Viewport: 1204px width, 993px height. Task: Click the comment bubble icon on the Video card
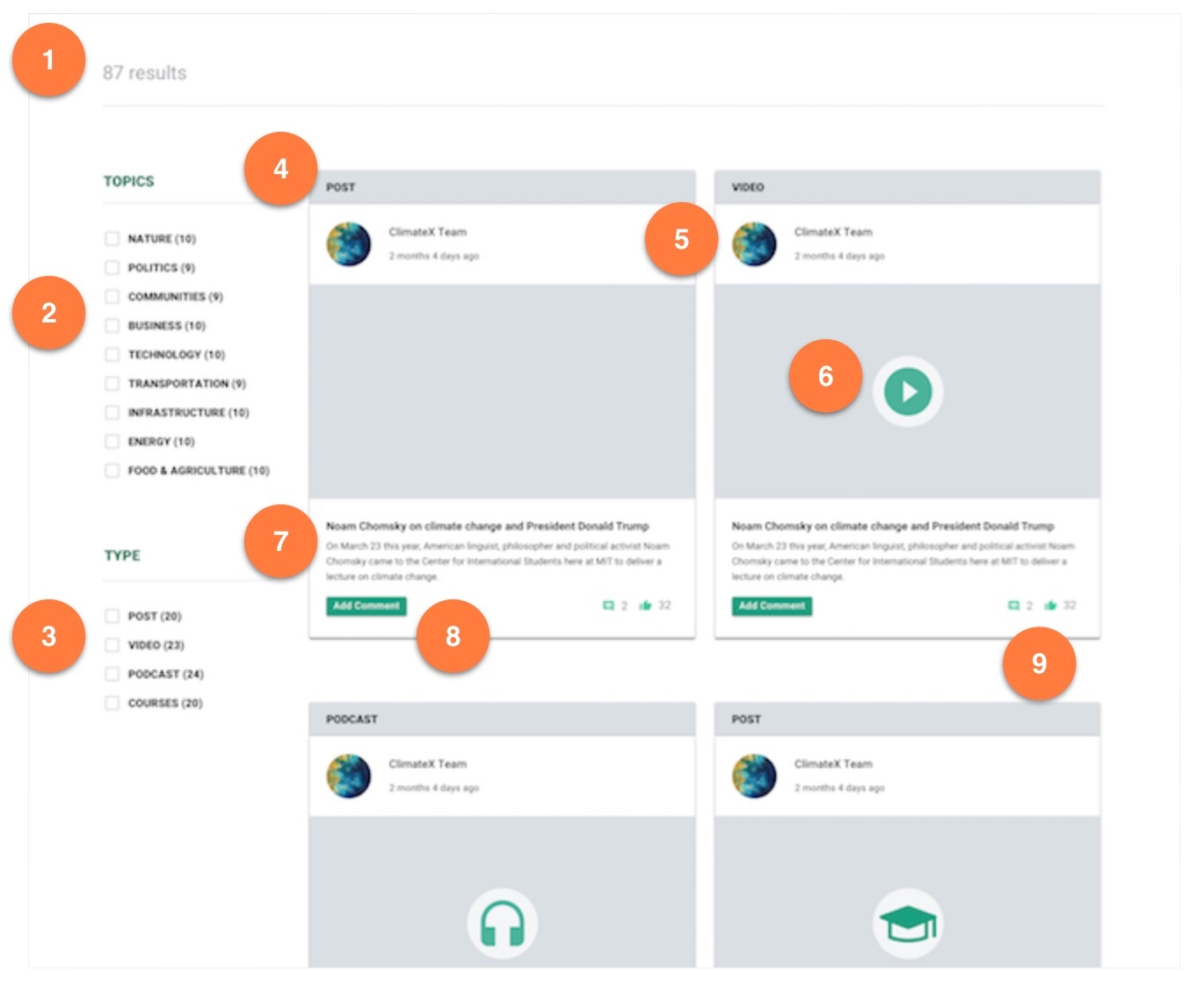(x=1013, y=605)
